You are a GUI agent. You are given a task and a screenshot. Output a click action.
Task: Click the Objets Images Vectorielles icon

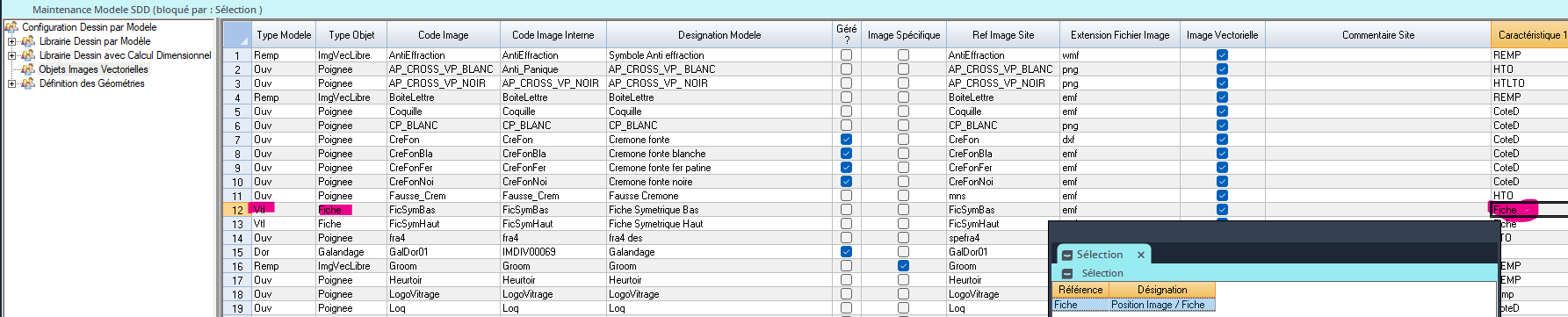click(28, 69)
